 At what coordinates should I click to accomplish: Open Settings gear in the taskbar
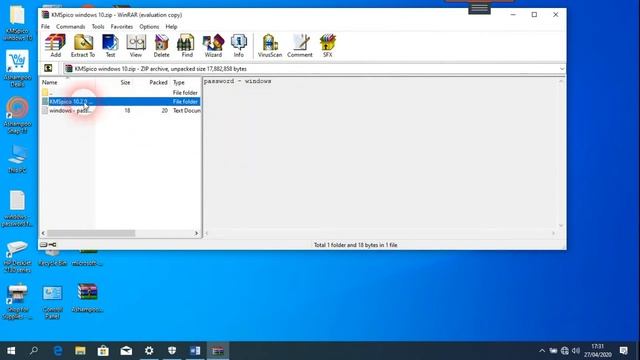149,351
